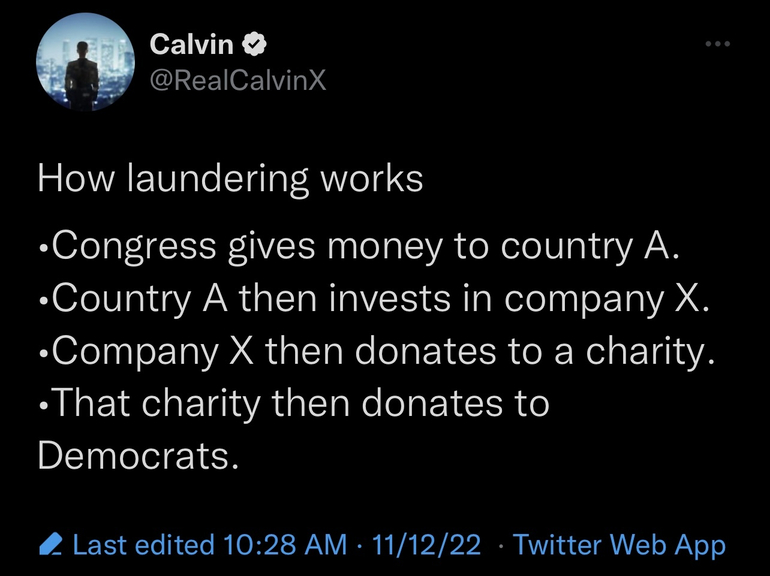Click the Congress gives money line
Viewport: 770px width, 576px height.
pyautogui.click(x=360, y=246)
